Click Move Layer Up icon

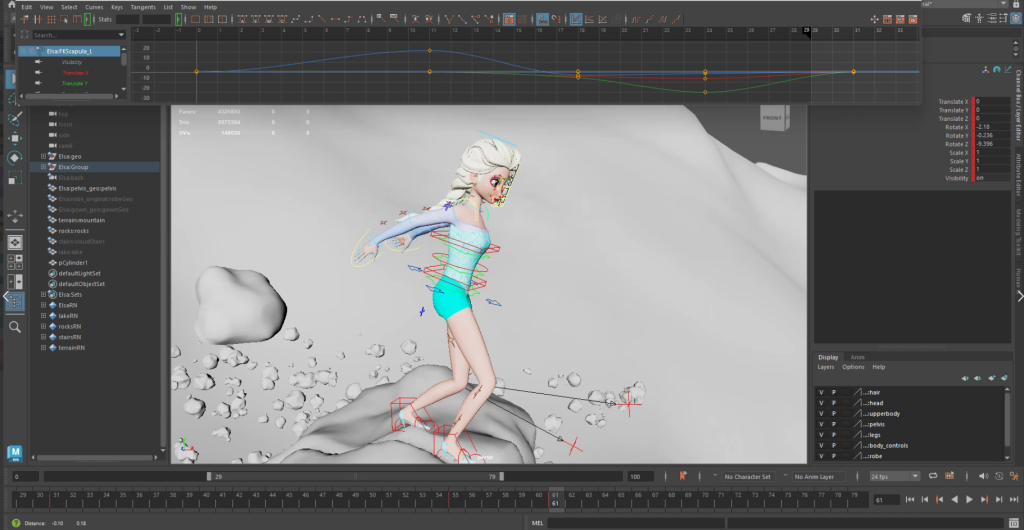965,378
